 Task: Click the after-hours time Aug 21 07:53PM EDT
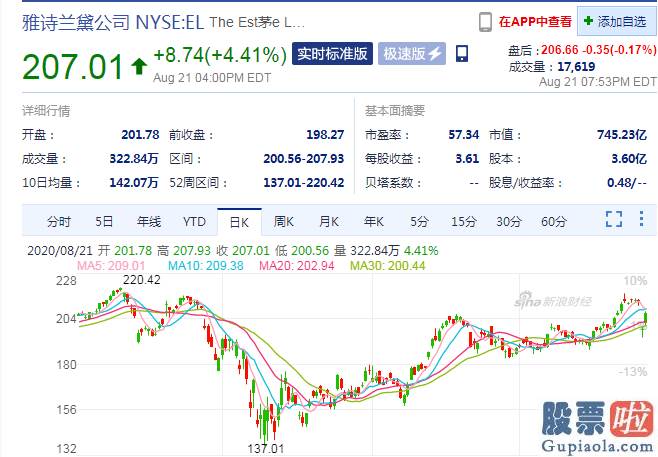(x=598, y=81)
